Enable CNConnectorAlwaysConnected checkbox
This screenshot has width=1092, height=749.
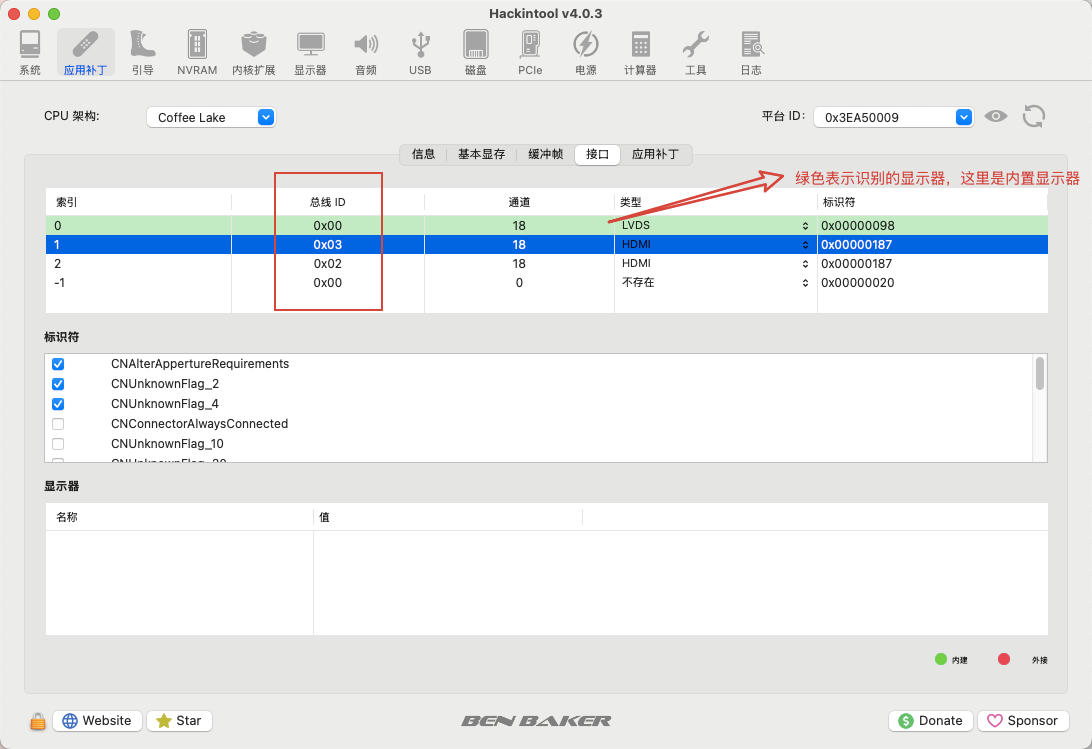click(58, 424)
